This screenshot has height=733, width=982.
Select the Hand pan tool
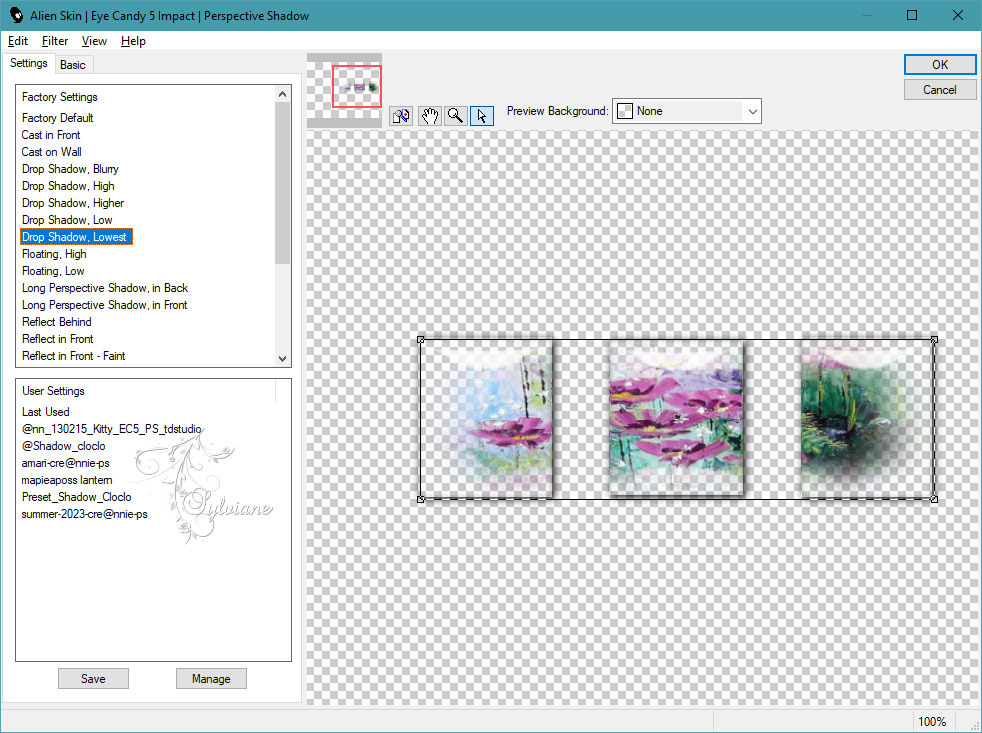click(429, 116)
